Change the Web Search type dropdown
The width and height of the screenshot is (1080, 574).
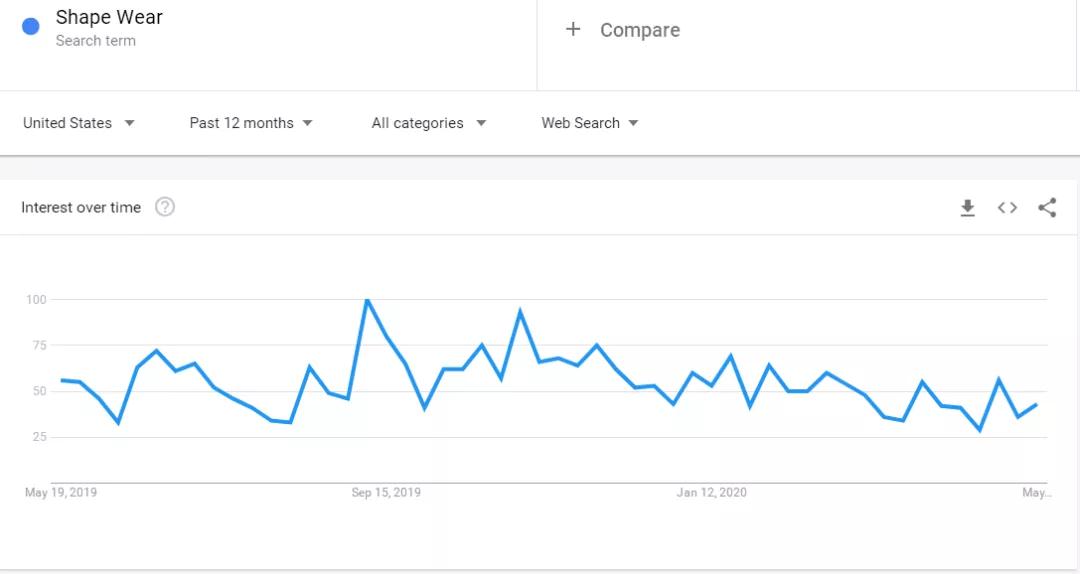point(590,123)
